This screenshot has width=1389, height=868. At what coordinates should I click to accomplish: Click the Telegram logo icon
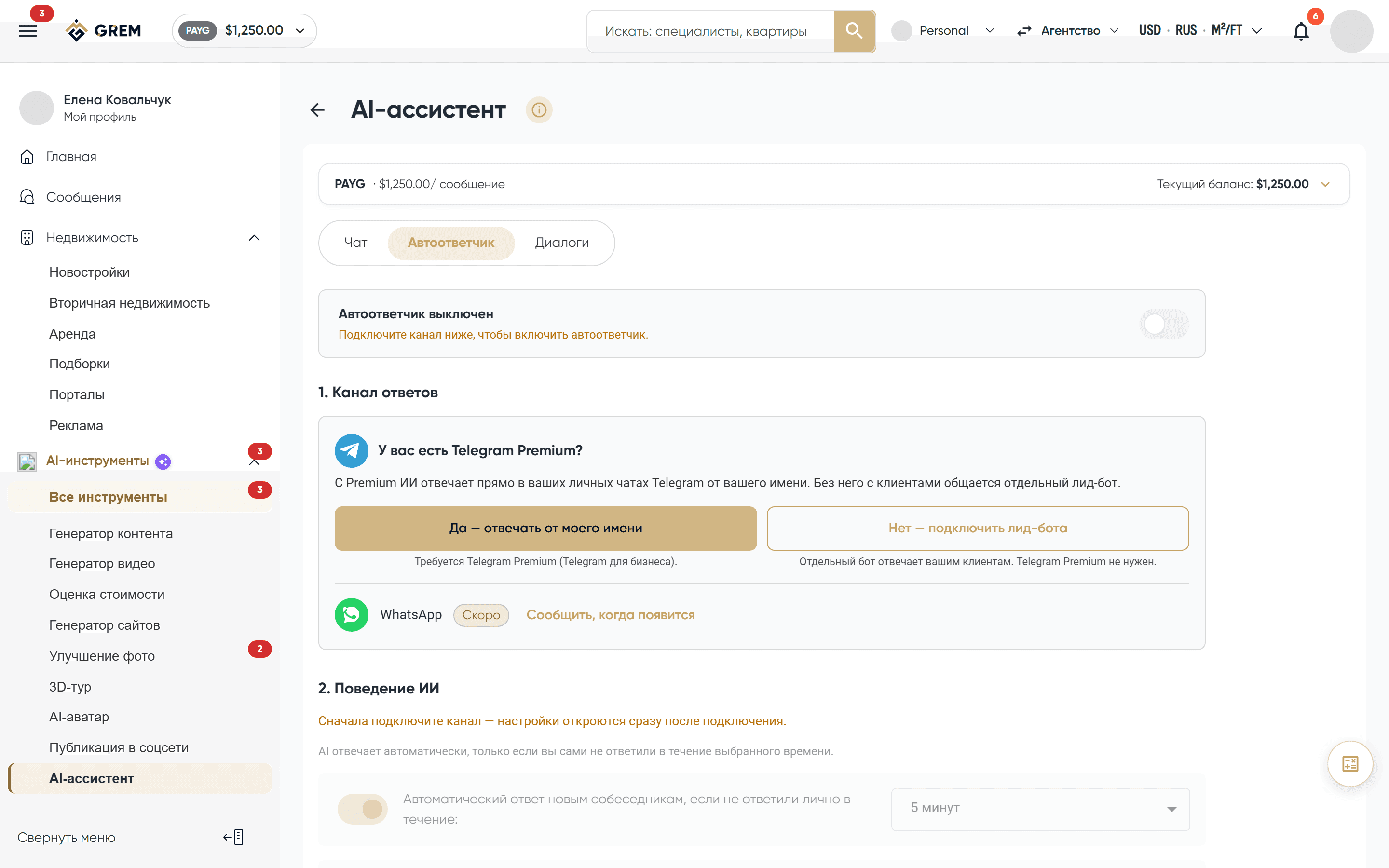351,451
